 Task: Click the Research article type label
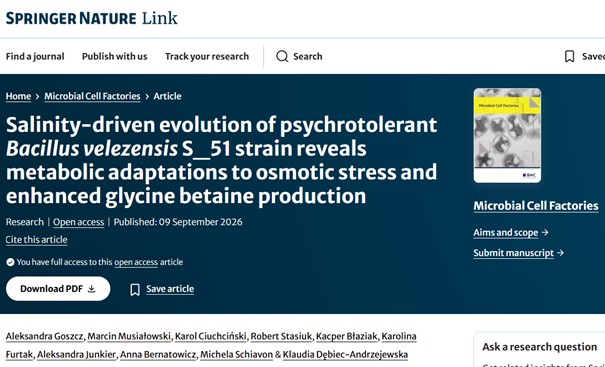click(x=25, y=222)
